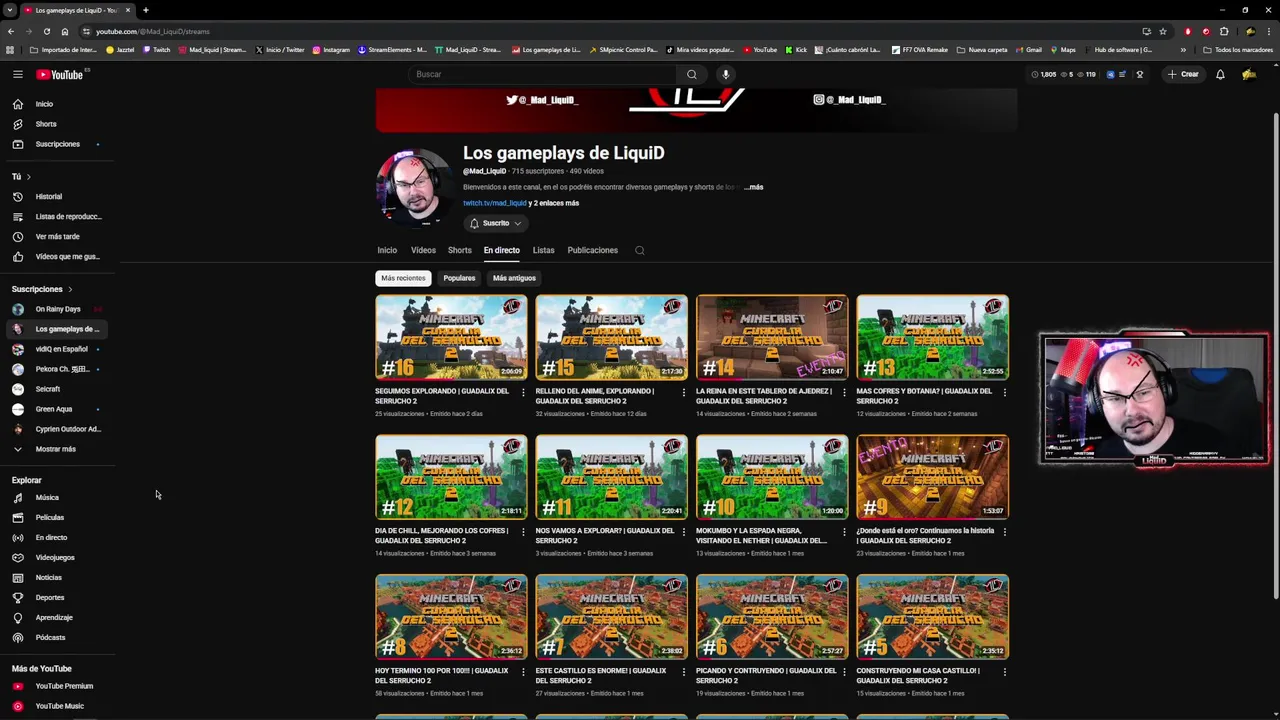Expand Mostrar más in subscriptions
The width and height of the screenshot is (1280, 720).
(55, 449)
